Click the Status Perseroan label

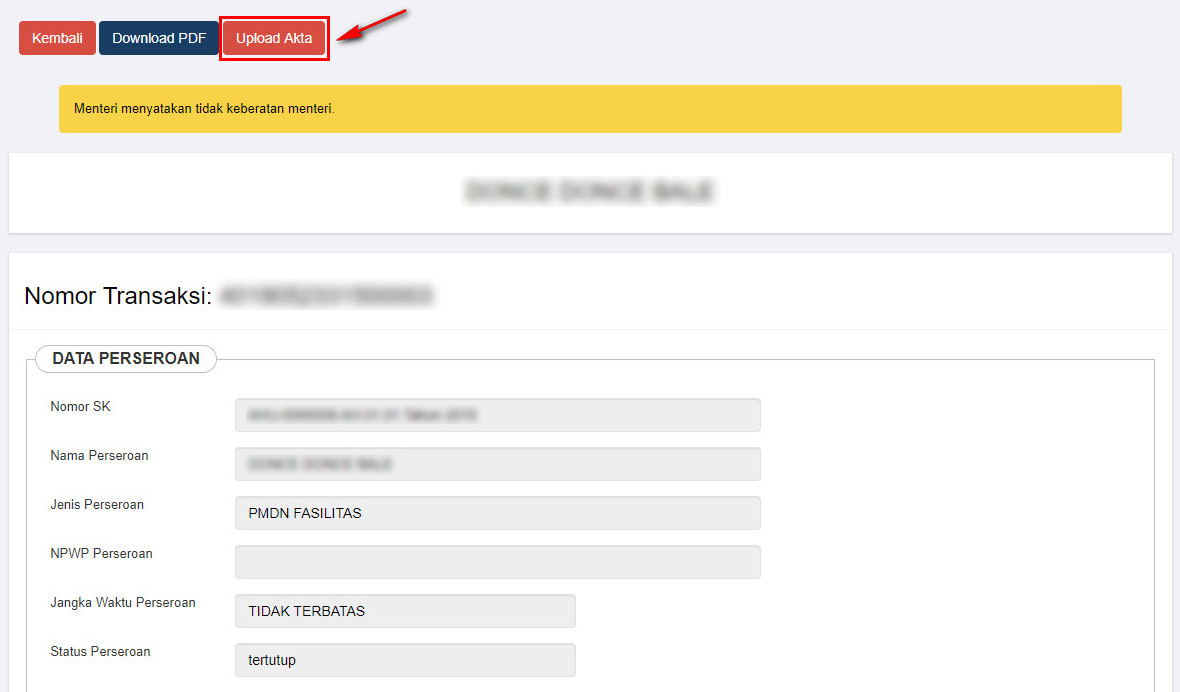tap(100, 652)
